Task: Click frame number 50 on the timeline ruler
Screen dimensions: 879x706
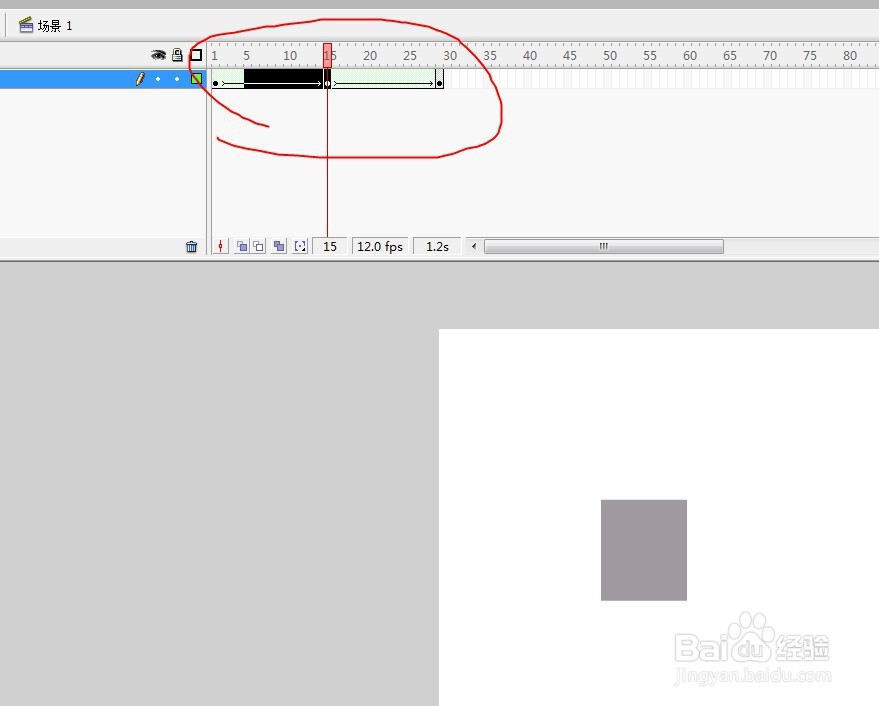Action: point(610,56)
